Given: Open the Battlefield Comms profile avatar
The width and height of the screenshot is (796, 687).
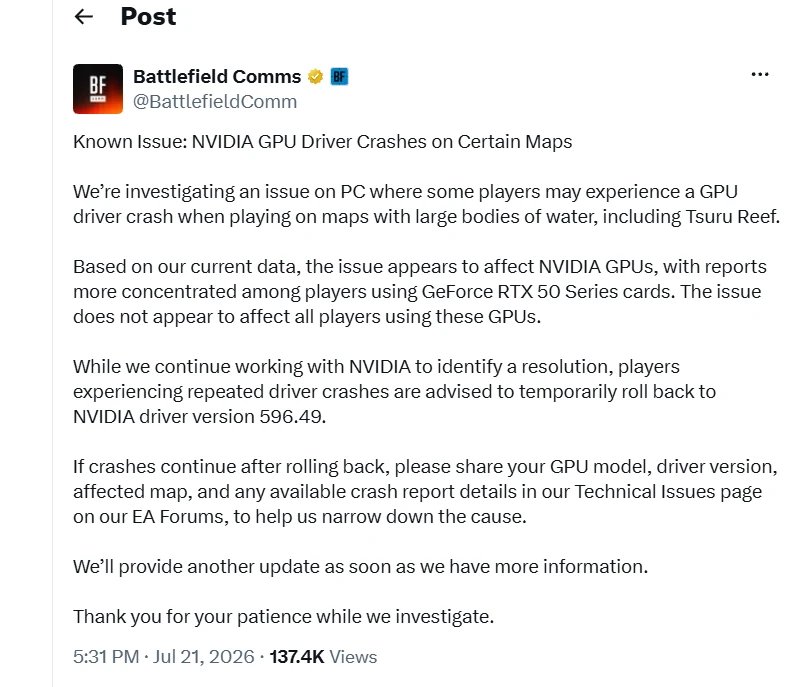Looking at the screenshot, I should point(98,89).
